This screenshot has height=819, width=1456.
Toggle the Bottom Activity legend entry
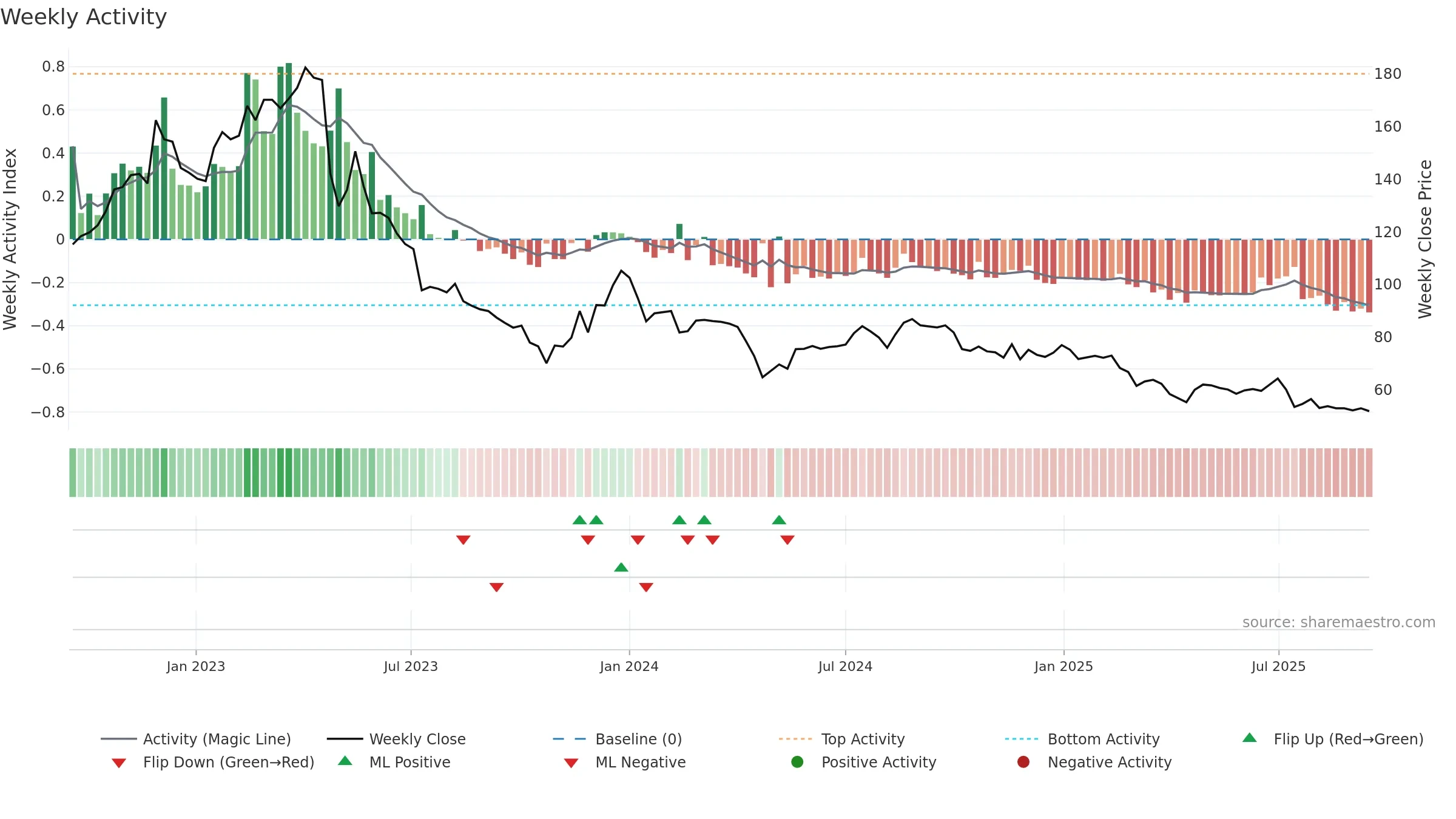click(x=1082, y=739)
